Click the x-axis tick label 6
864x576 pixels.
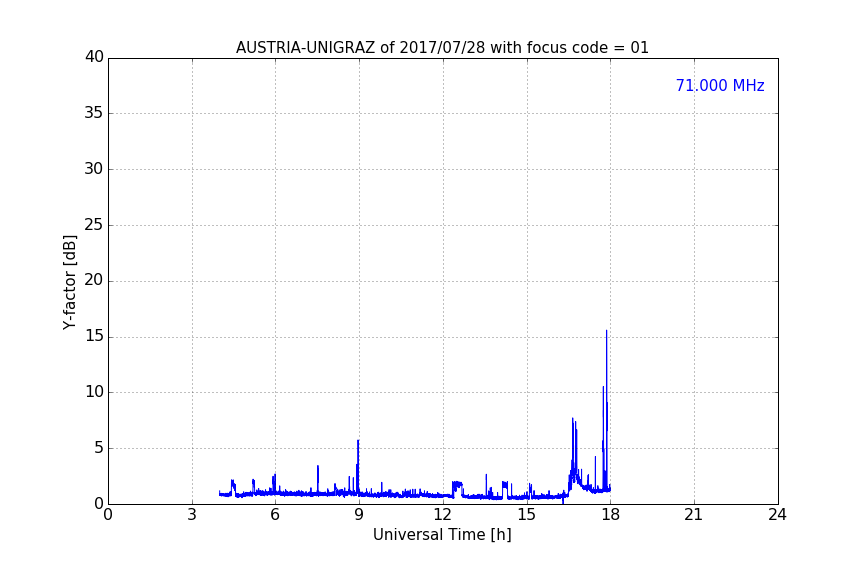(275, 515)
